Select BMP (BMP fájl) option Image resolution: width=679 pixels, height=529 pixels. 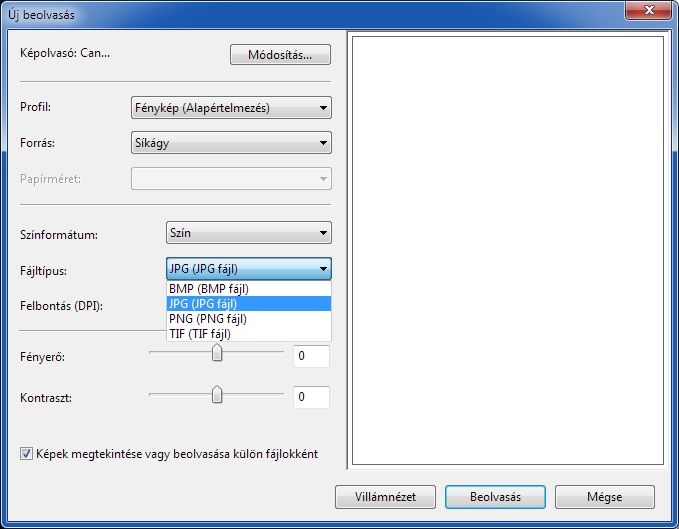249,288
